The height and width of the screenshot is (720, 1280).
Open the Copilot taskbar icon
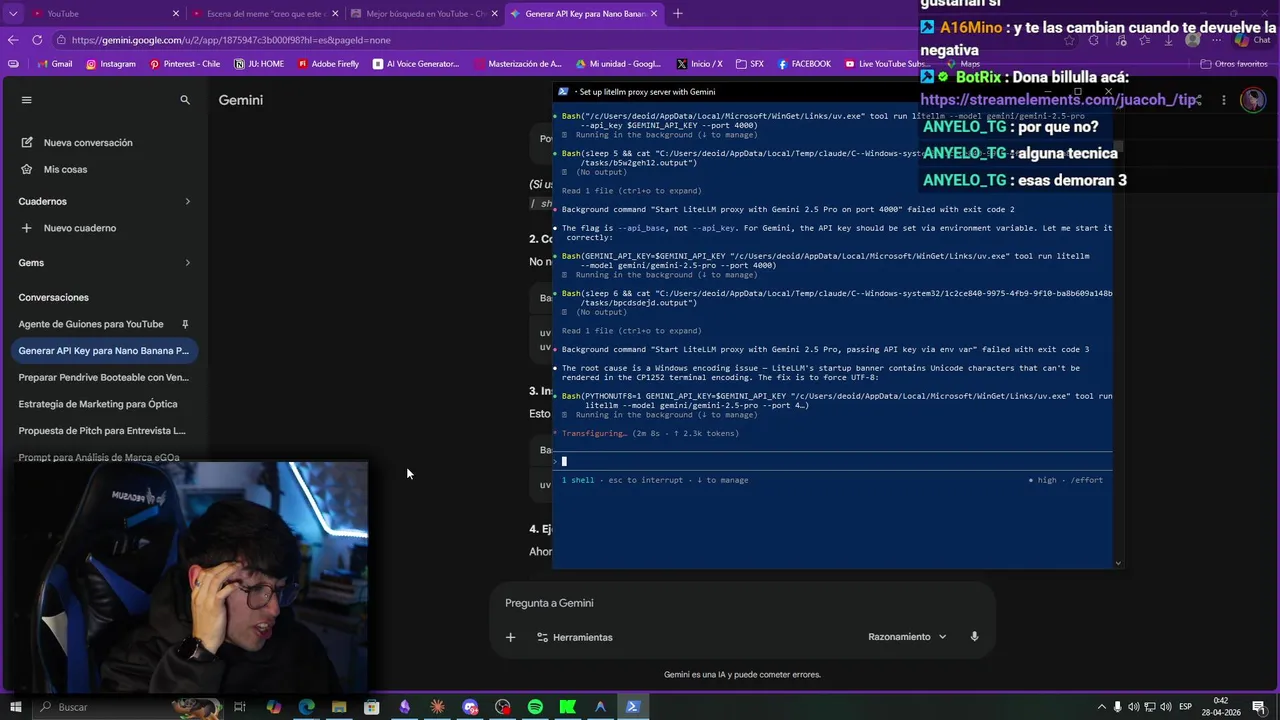tap(273, 707)
